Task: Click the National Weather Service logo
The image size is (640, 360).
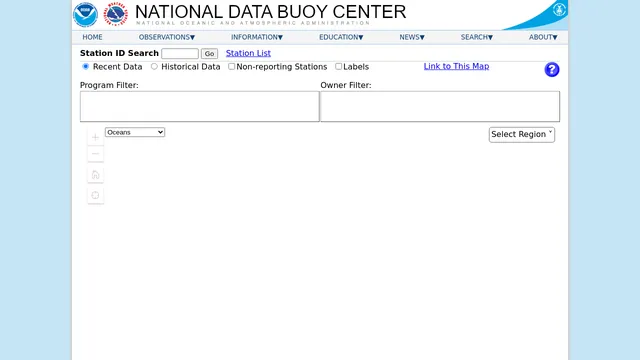Action: click(116, 14)
